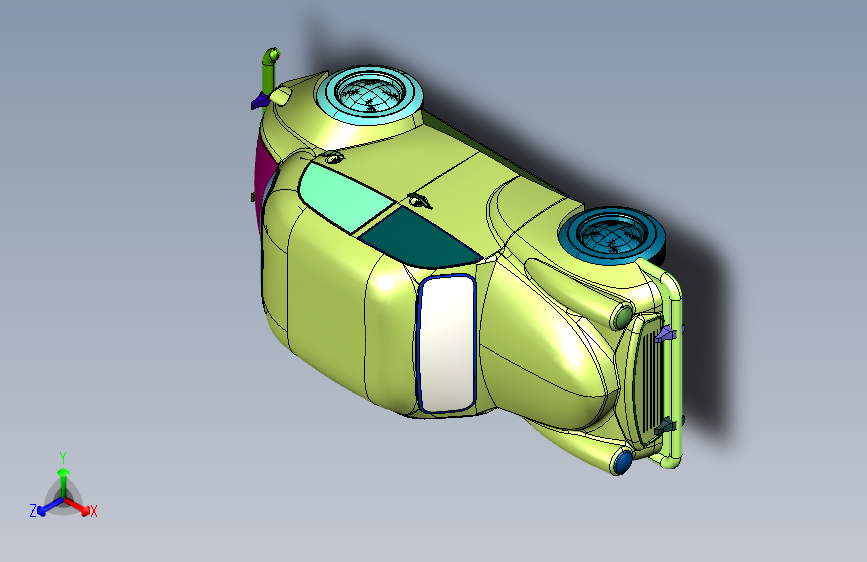Select the white door panel on the car

tap(447, 344)
